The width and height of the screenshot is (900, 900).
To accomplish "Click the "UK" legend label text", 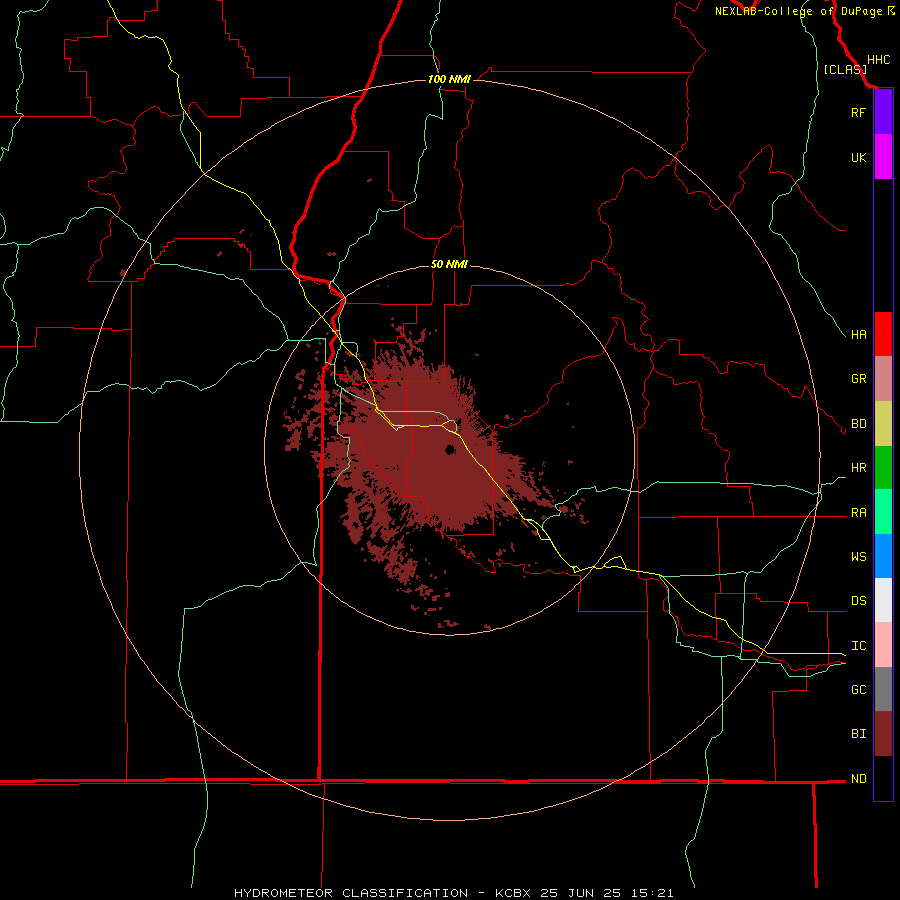I will coord(858,157).
